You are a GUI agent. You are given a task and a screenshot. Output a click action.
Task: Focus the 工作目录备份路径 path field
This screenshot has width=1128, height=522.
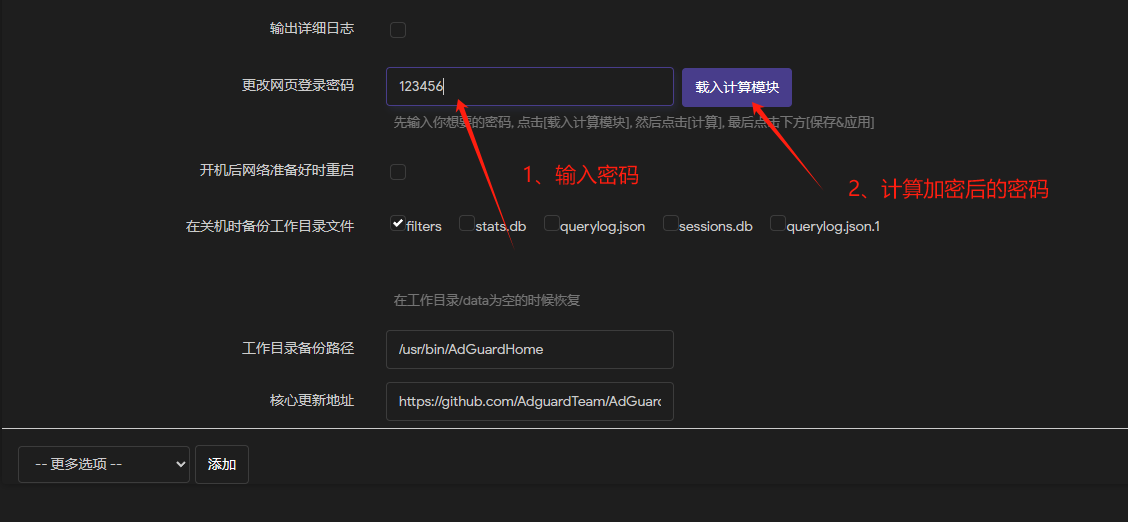pyautogui.click(x=529, y=349)
